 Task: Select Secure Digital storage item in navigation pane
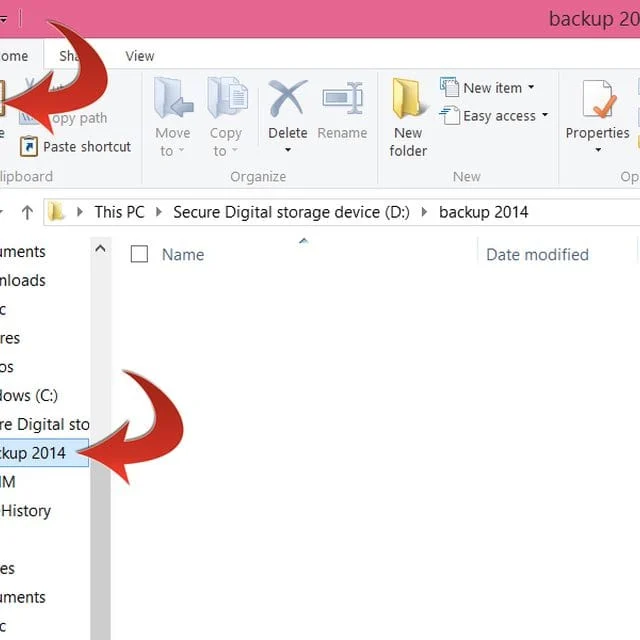click(x=44, y=424)
